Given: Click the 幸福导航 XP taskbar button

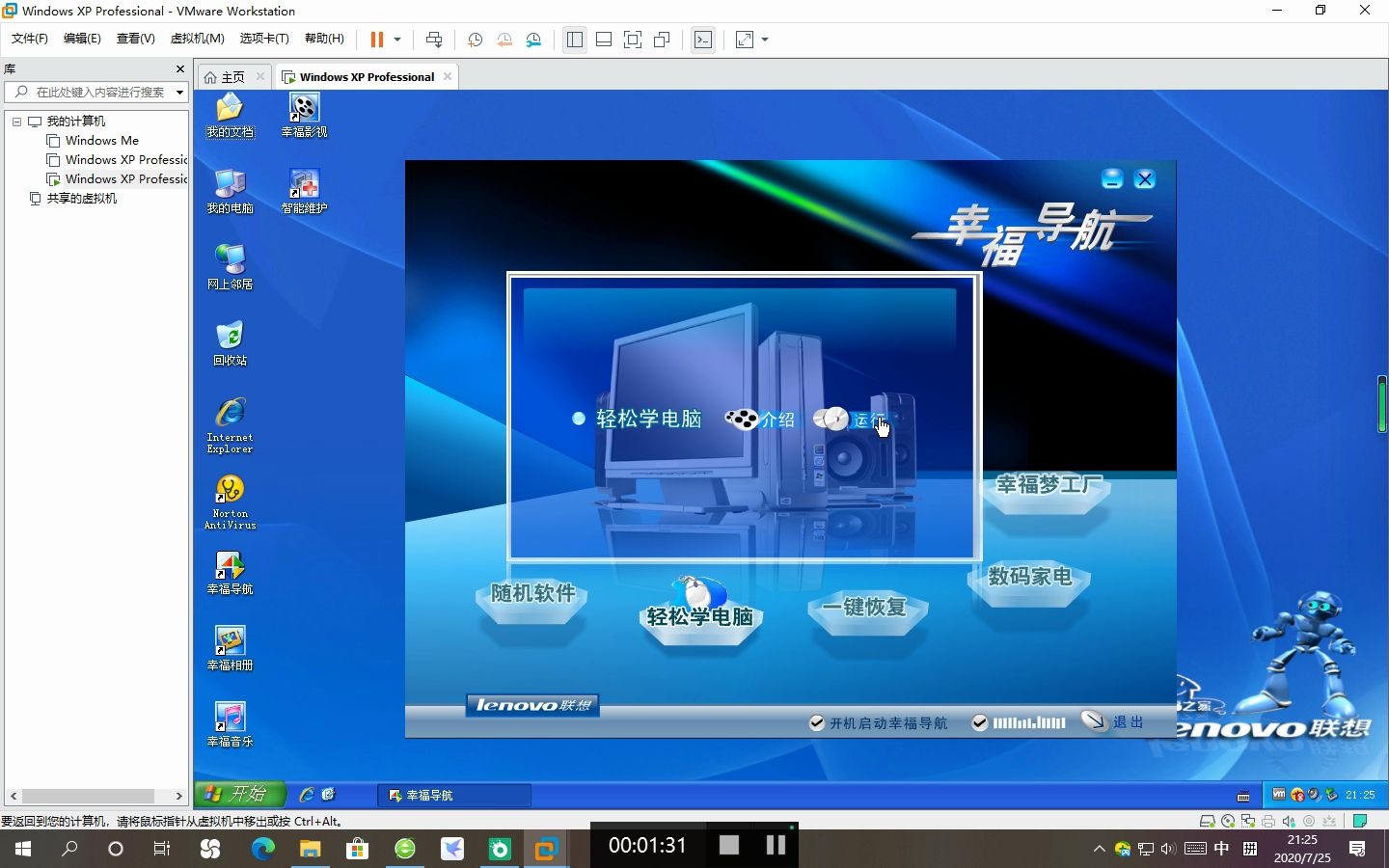Looking at the screenshot, I should pyautogui.click(x=453, y=796).
